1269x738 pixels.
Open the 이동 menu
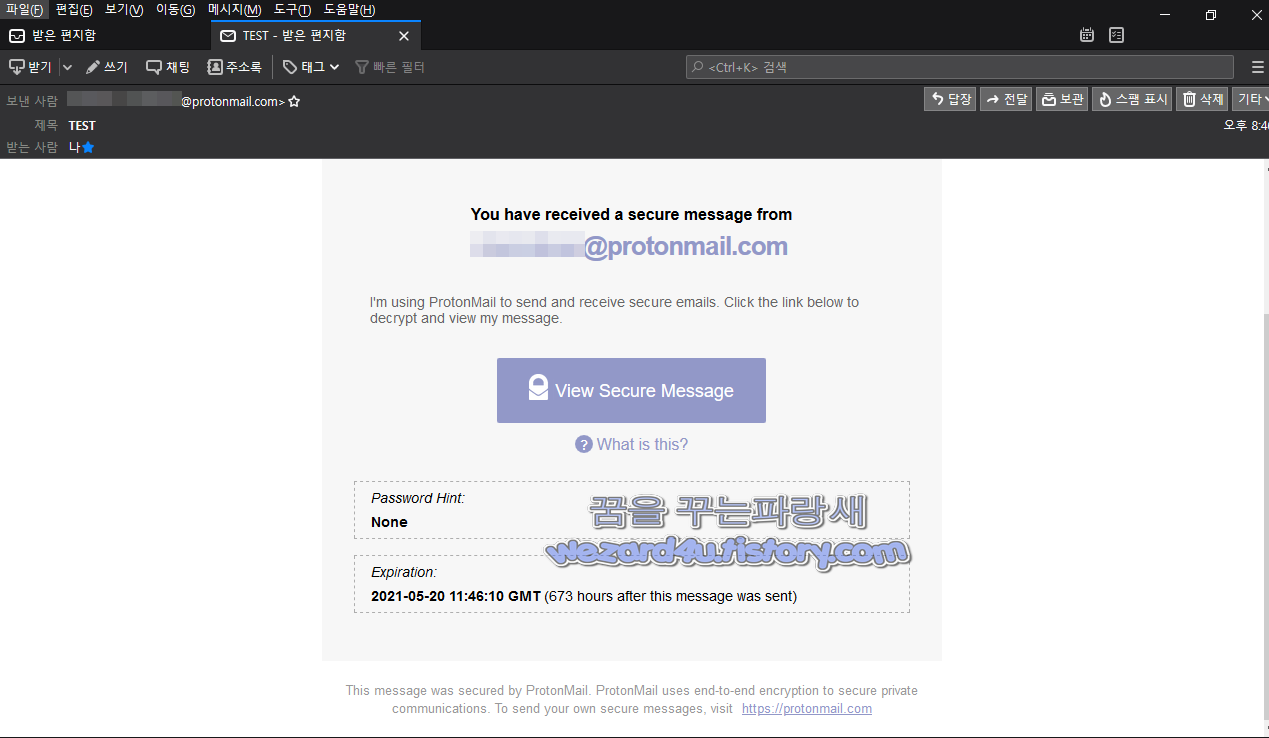click(x=176, y=10)
